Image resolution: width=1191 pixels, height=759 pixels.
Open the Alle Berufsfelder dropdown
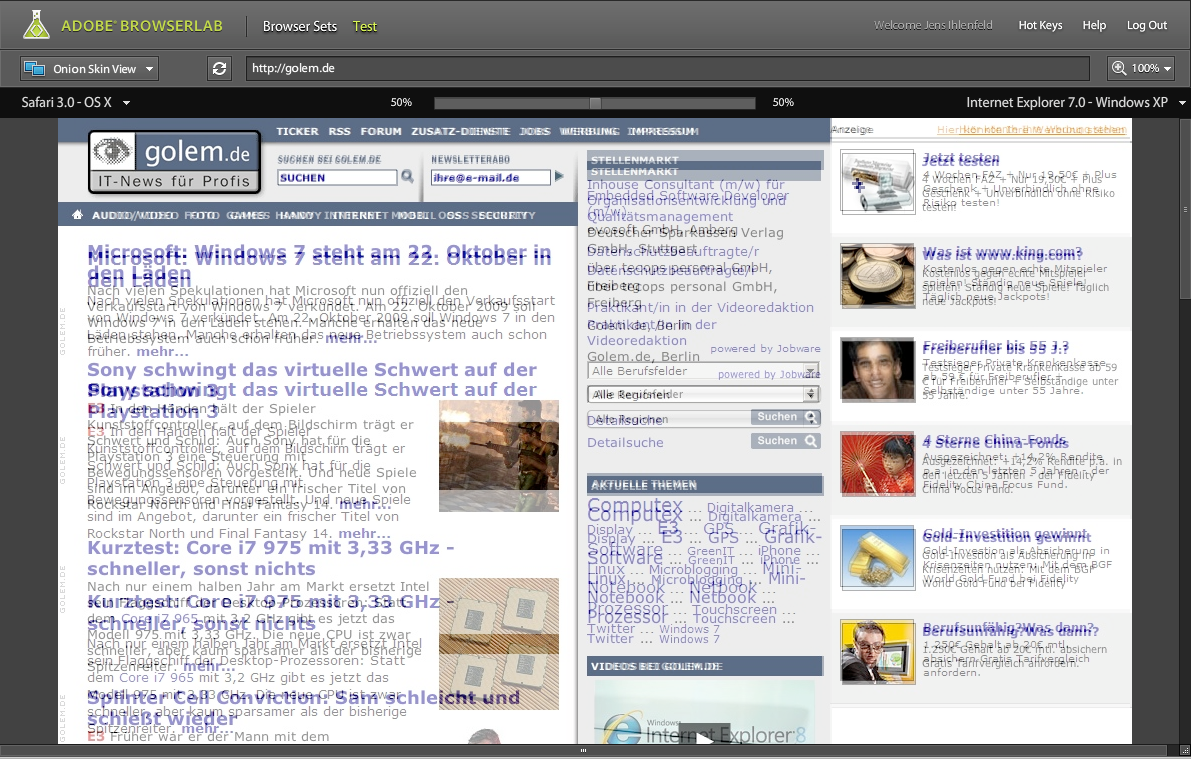pyautogui.click(x=703, y=371)
